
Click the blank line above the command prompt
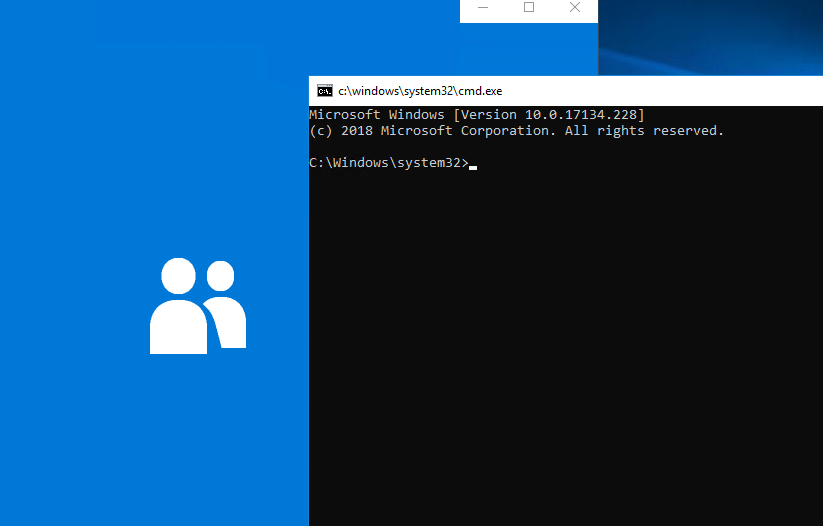(x=500, y=147)
